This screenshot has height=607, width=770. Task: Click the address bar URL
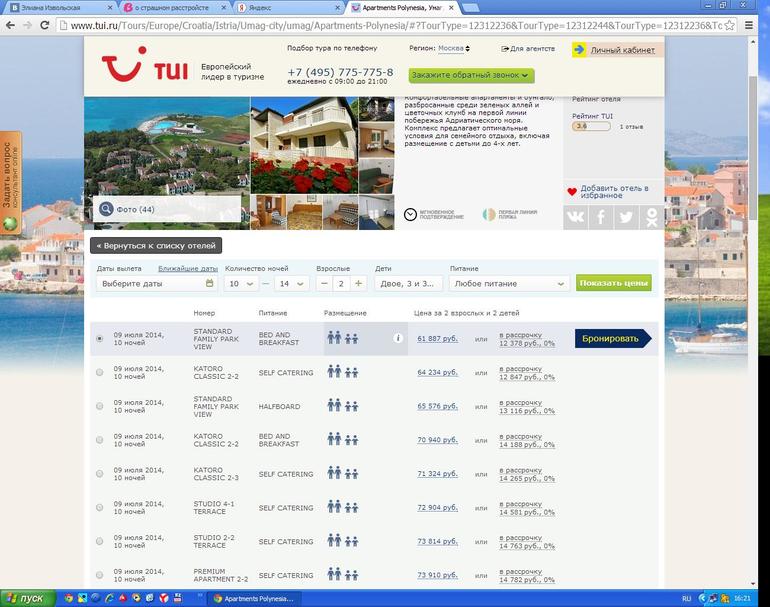396,25
